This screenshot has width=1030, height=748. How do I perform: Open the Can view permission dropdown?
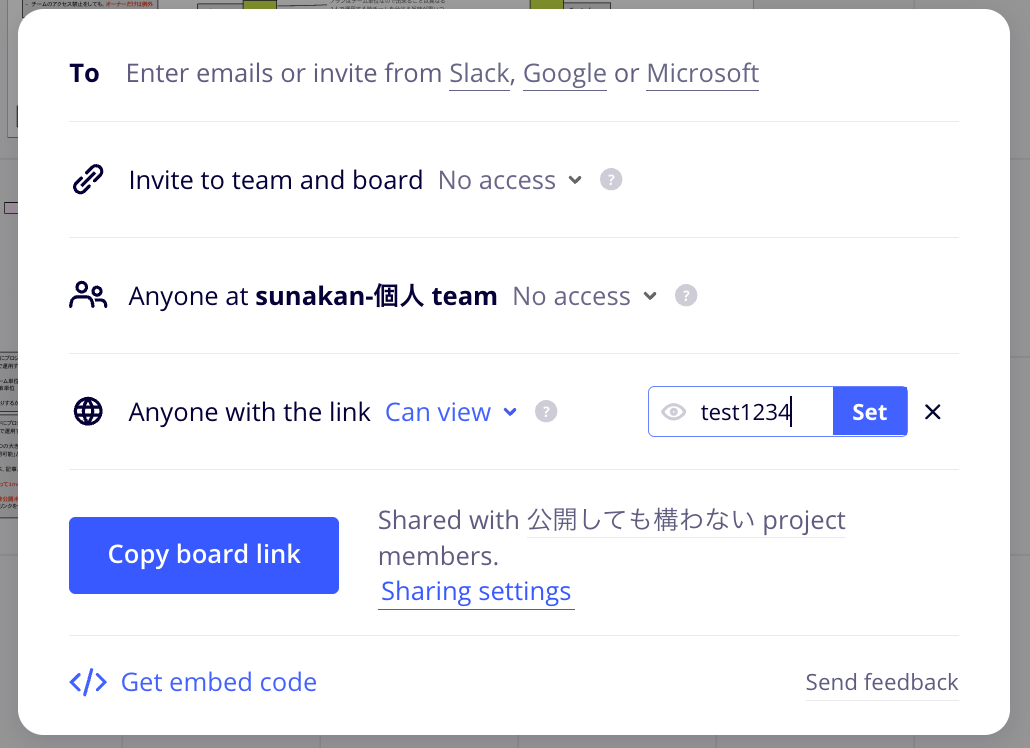point(451,412)
